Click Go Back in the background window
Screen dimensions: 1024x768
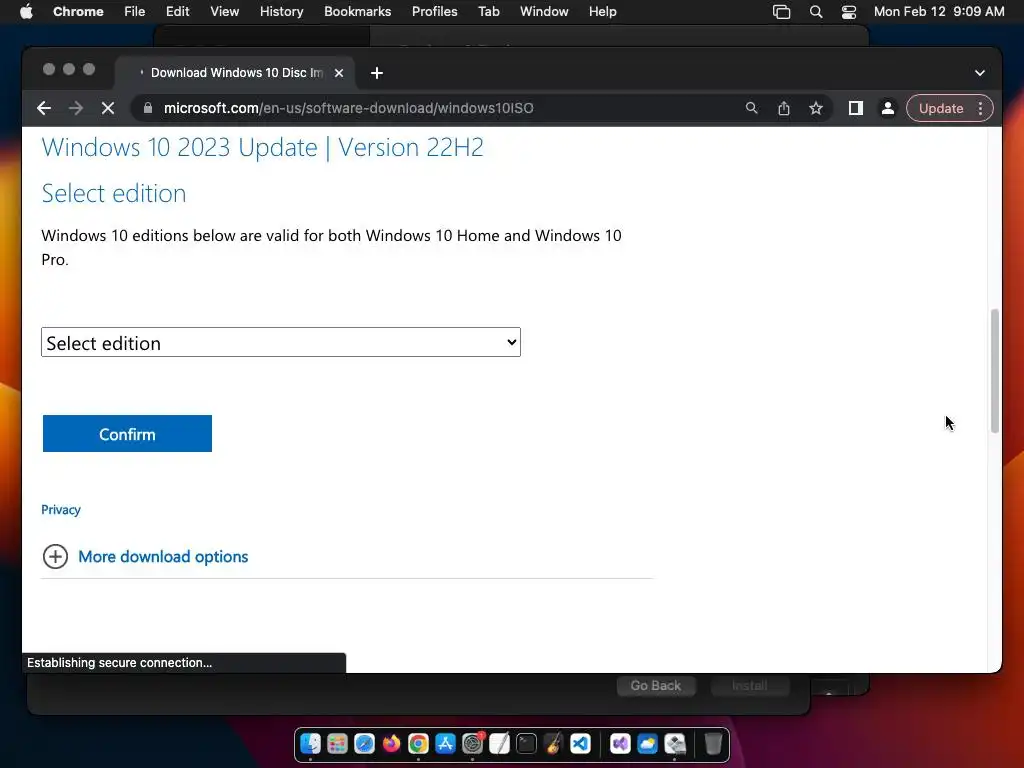click(x=656, y=686)
